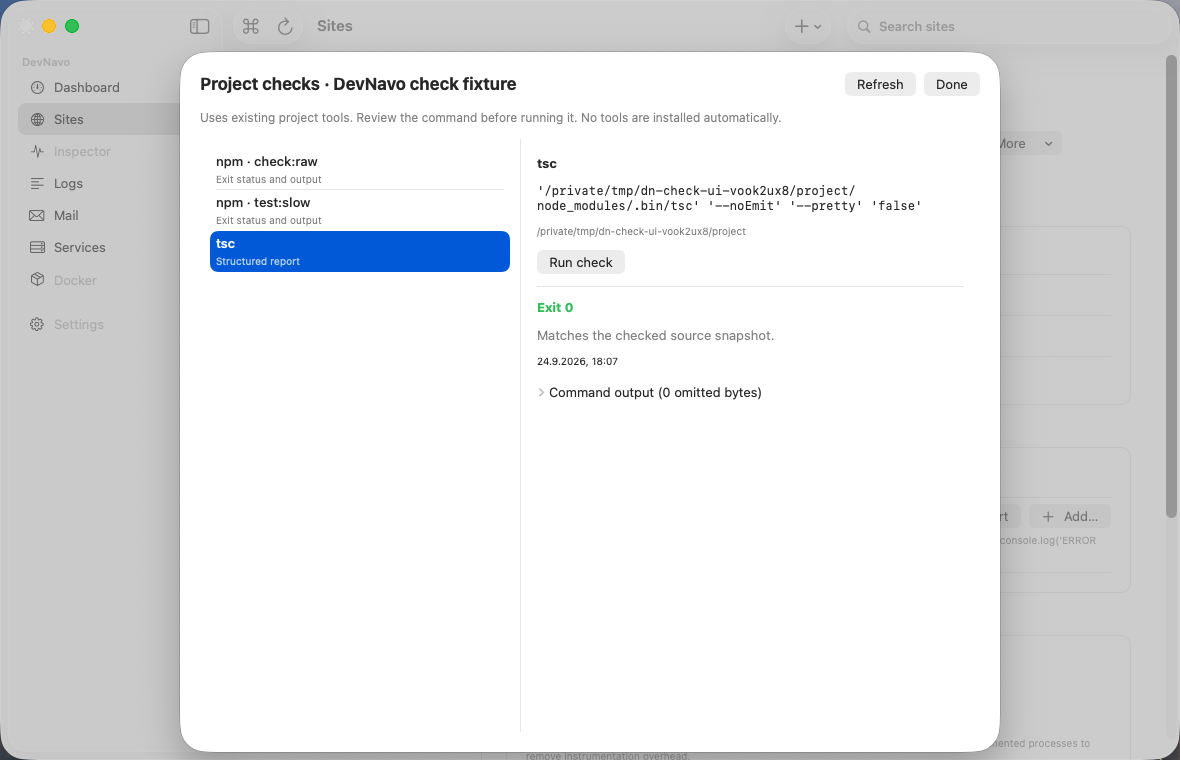Click the window's vertical scrollbar
1180x760 pixels.
pyautogui.click(x=1171, y=286)
